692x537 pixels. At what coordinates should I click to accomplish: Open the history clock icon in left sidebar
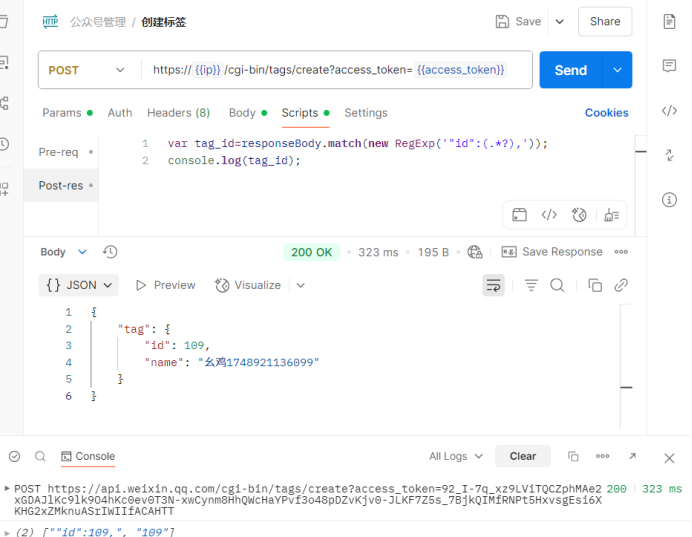[x=4, y=144]
